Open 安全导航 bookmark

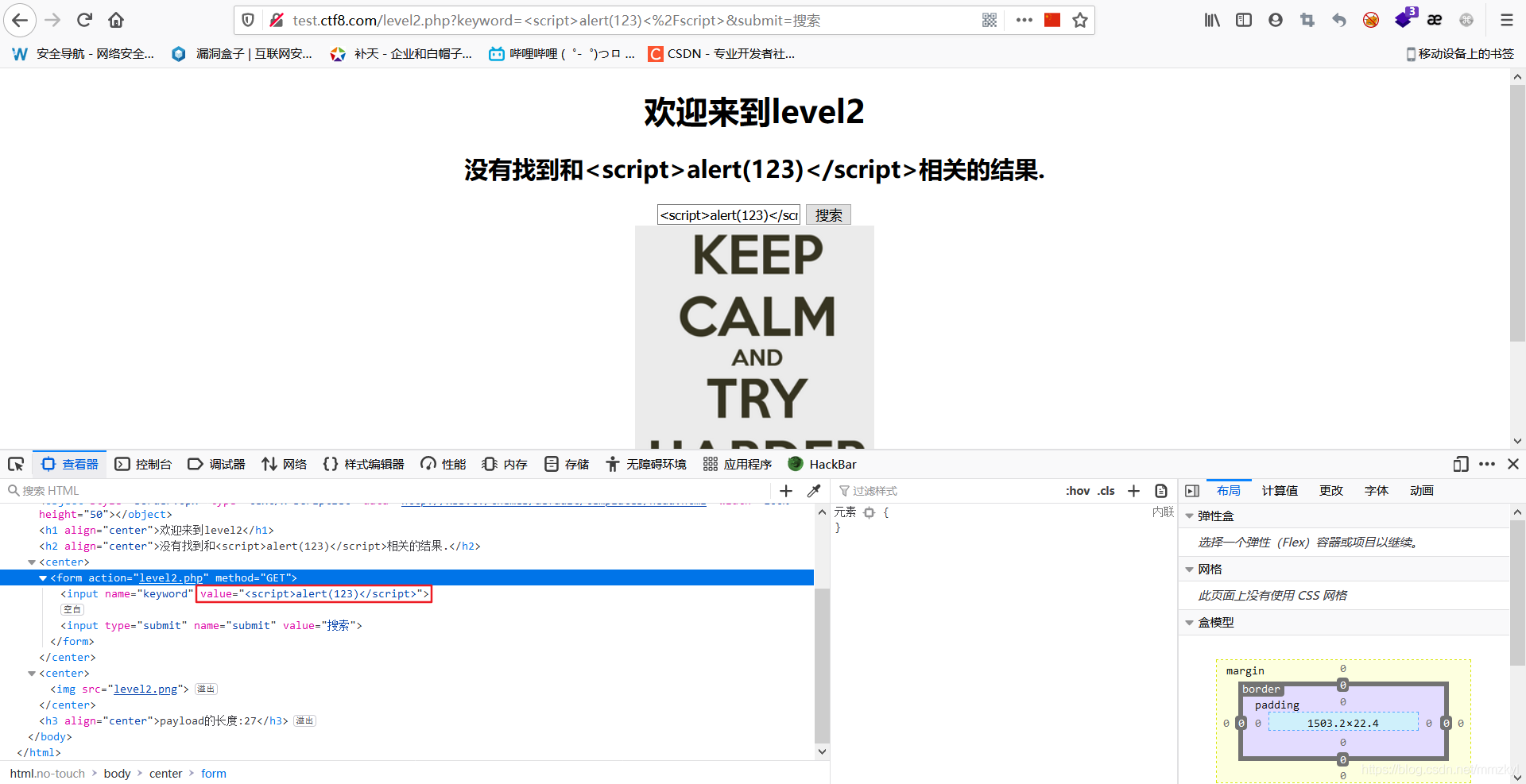click(83, 54)
